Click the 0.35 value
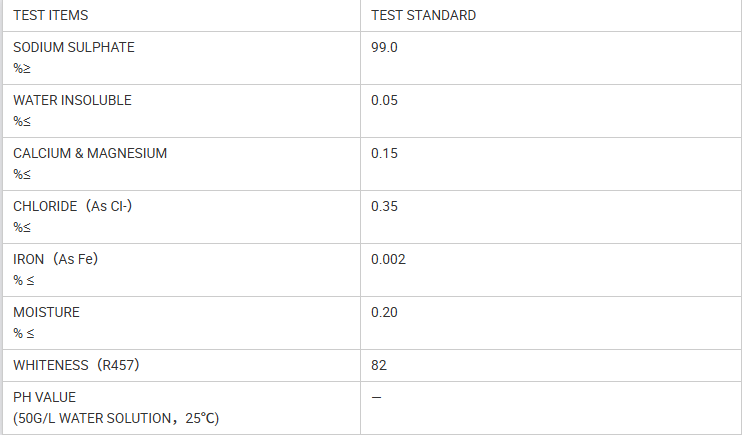 click(x=384, y=207)
